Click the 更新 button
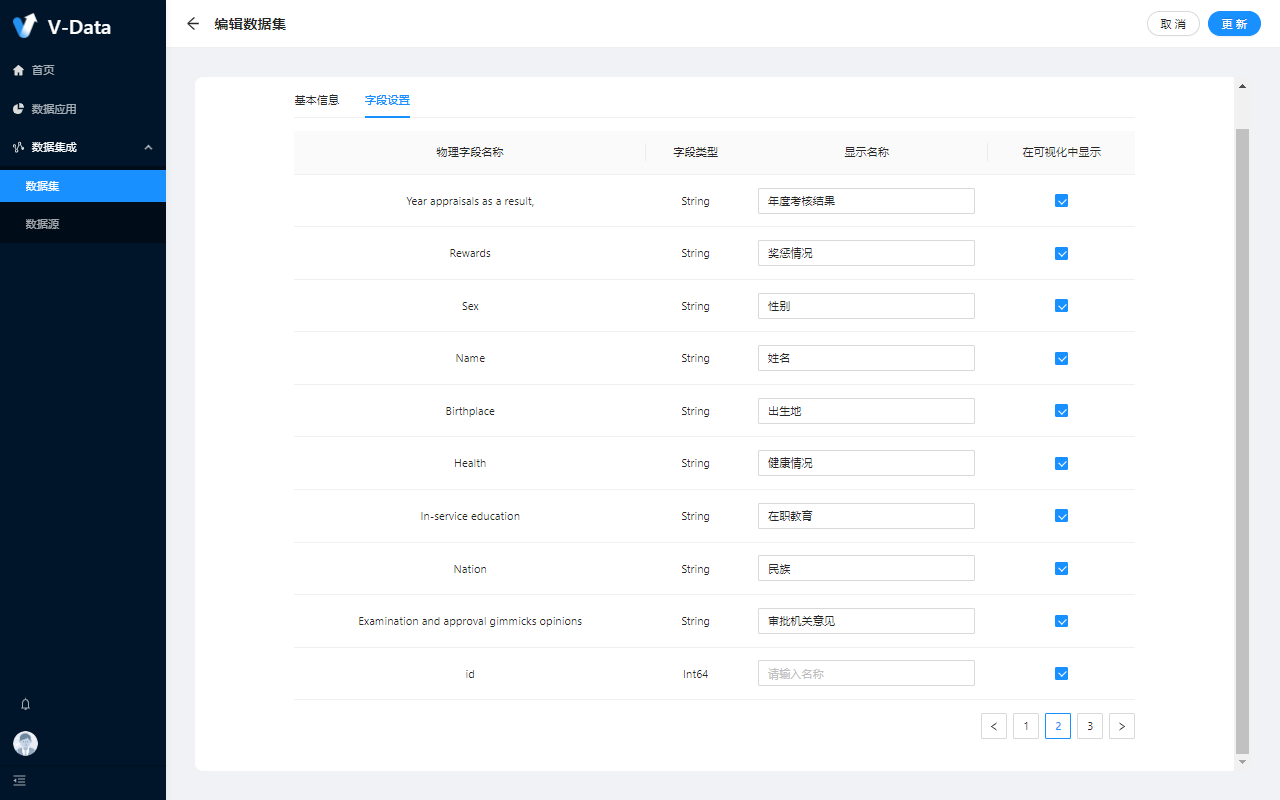Screen dimensions: 1280x800 1234,24
